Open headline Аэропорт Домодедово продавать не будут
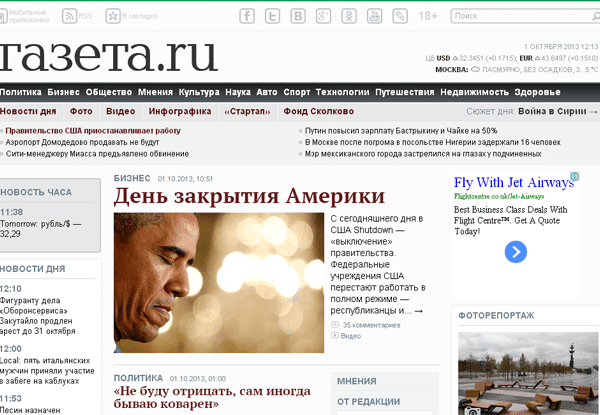 click(x=82, y=142)
